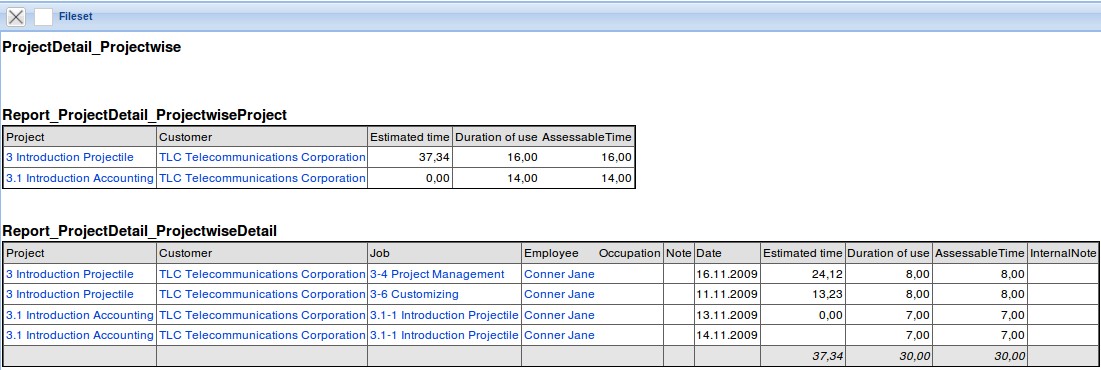The height and width of the screenshot is (370, 1101).
Task: Open TLC customer link in first summary row
Action: click(263, 157)
